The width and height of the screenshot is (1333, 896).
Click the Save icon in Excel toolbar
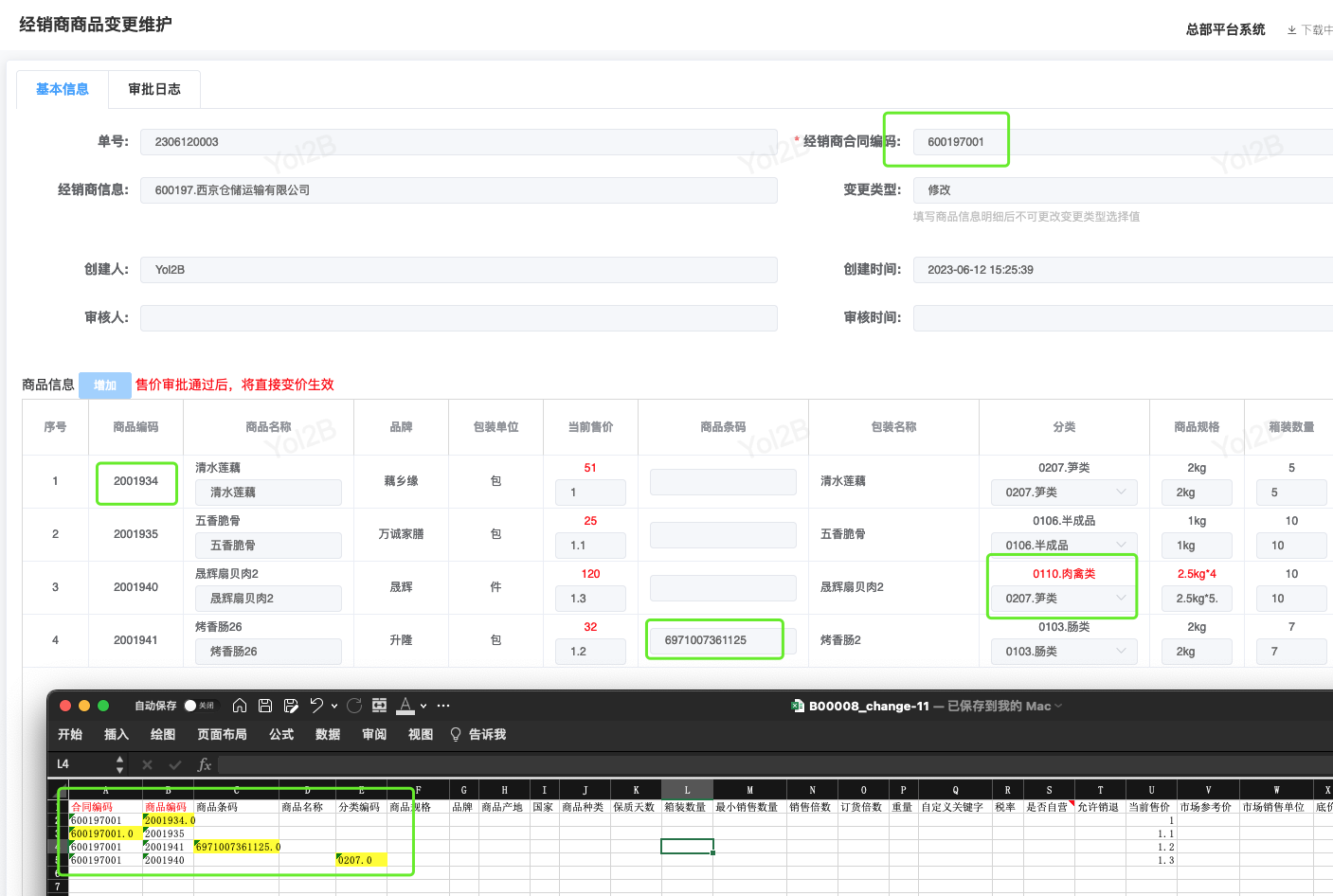(265, 706)
